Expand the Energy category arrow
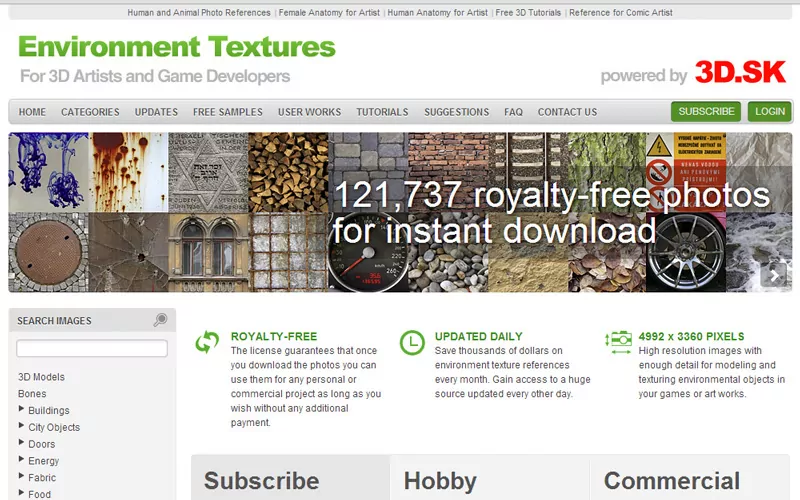 (x=22, y=461)
